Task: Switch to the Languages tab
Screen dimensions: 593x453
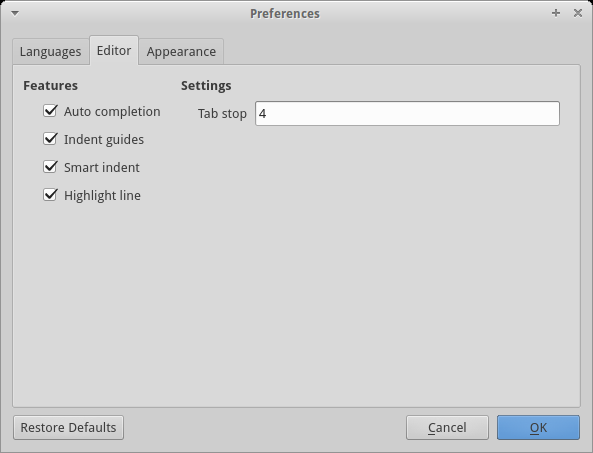Action: point(51,51)
